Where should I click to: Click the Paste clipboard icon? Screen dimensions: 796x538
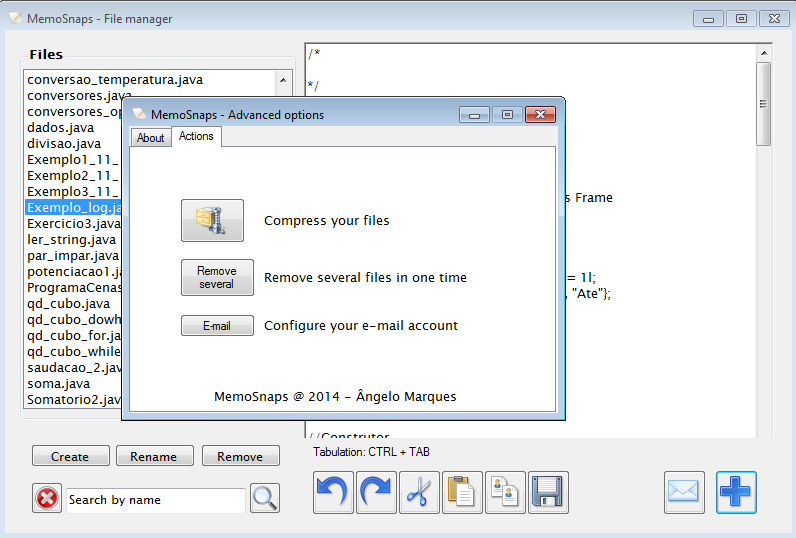(462, 492)
